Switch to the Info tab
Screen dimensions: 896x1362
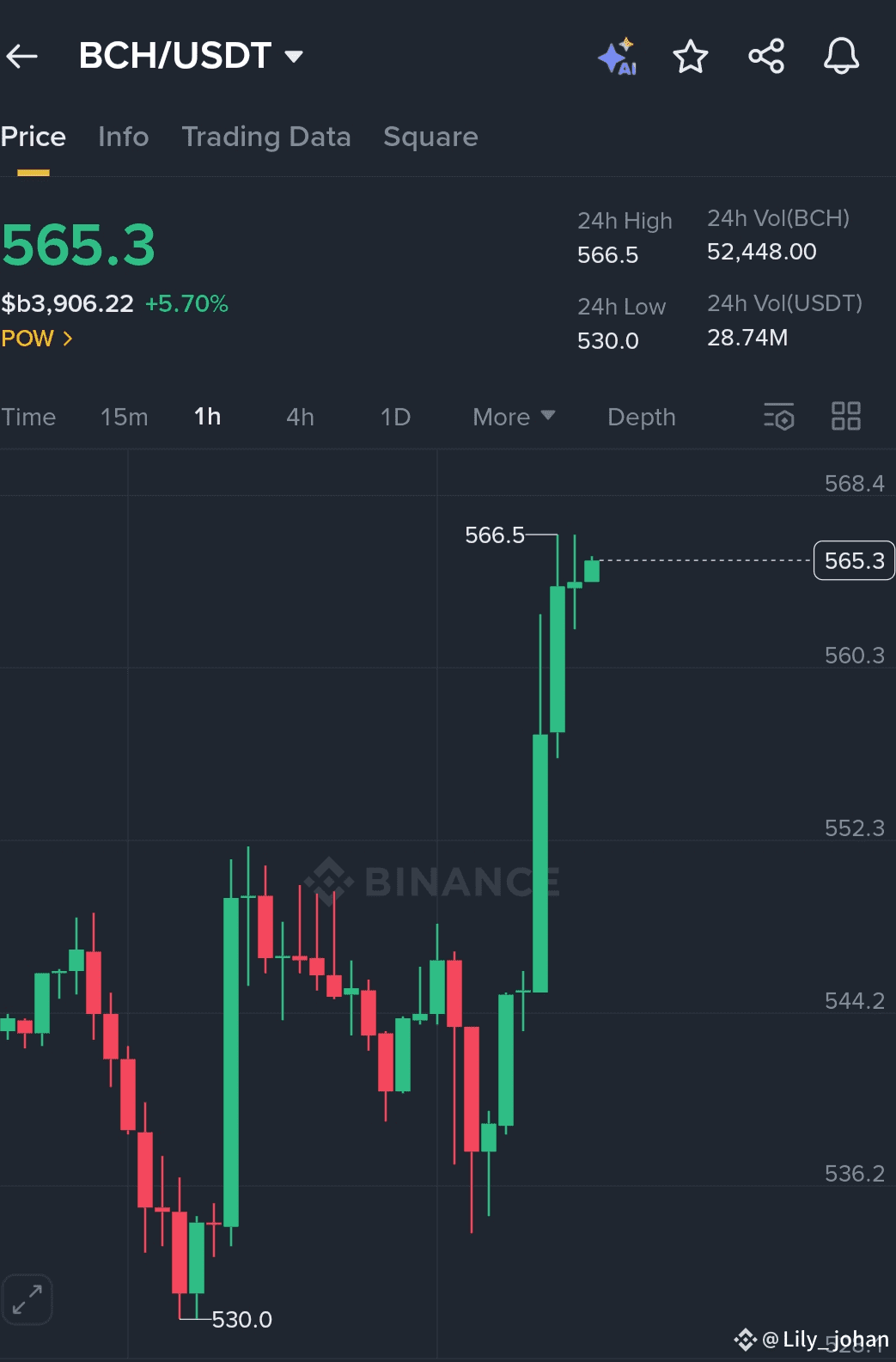coord(123,137)
